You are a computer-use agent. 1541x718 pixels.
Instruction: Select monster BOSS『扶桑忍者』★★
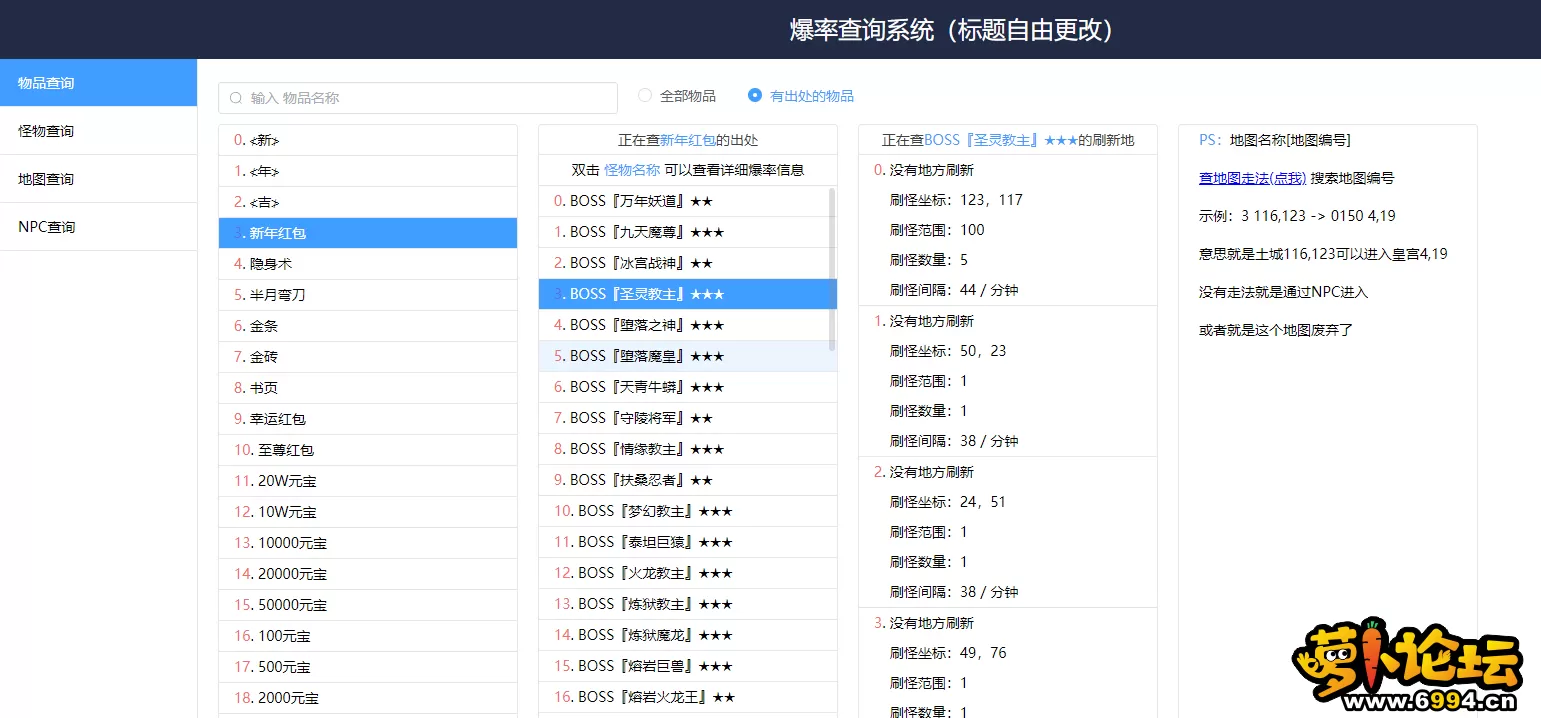point(688,480)
